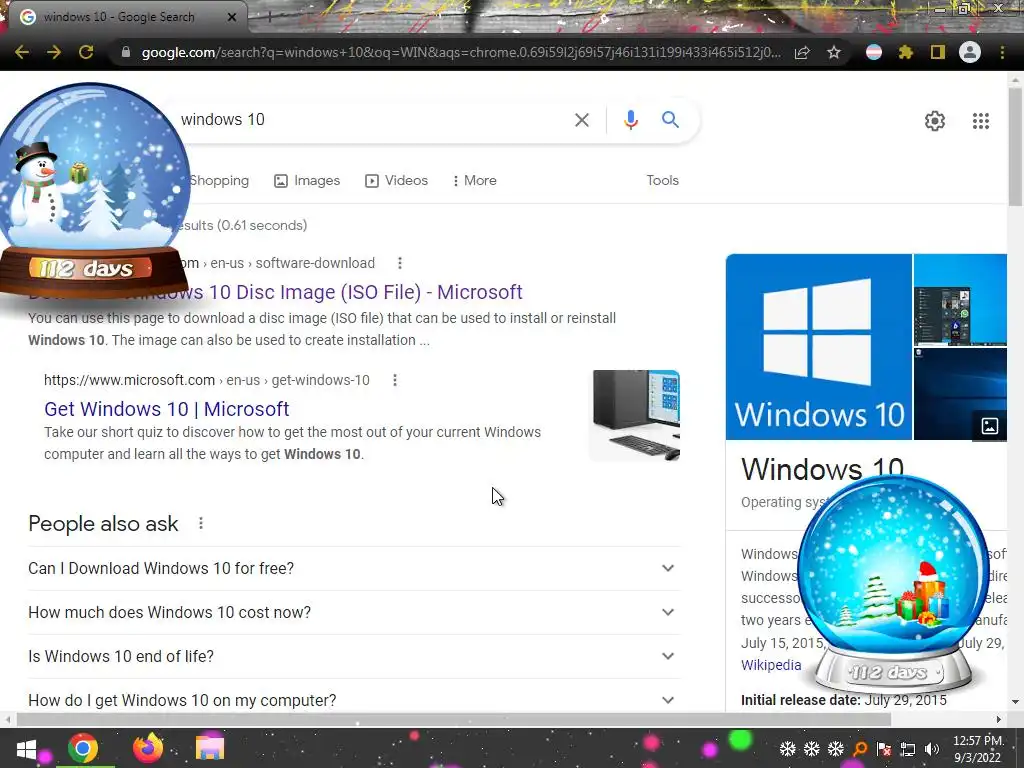Open the More search filters dropdown
This screenshot has height=768, width=1024.
coord(474,180)
